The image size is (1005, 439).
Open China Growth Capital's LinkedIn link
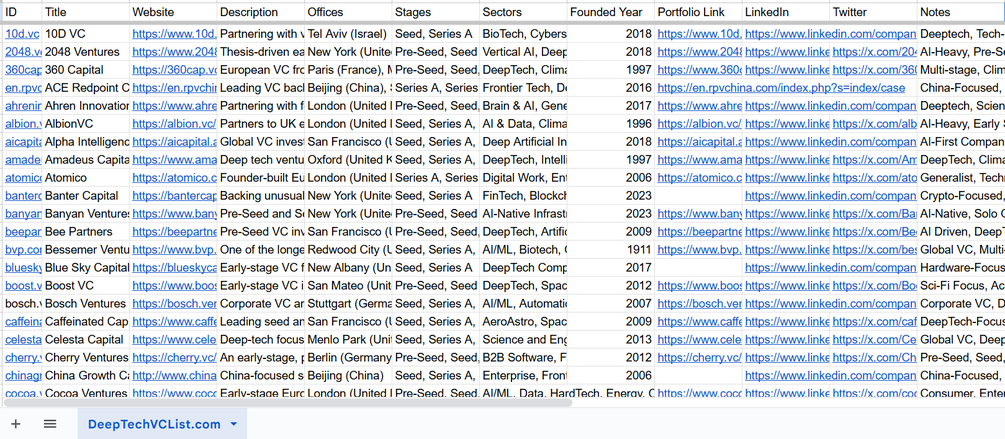(830, 375)
